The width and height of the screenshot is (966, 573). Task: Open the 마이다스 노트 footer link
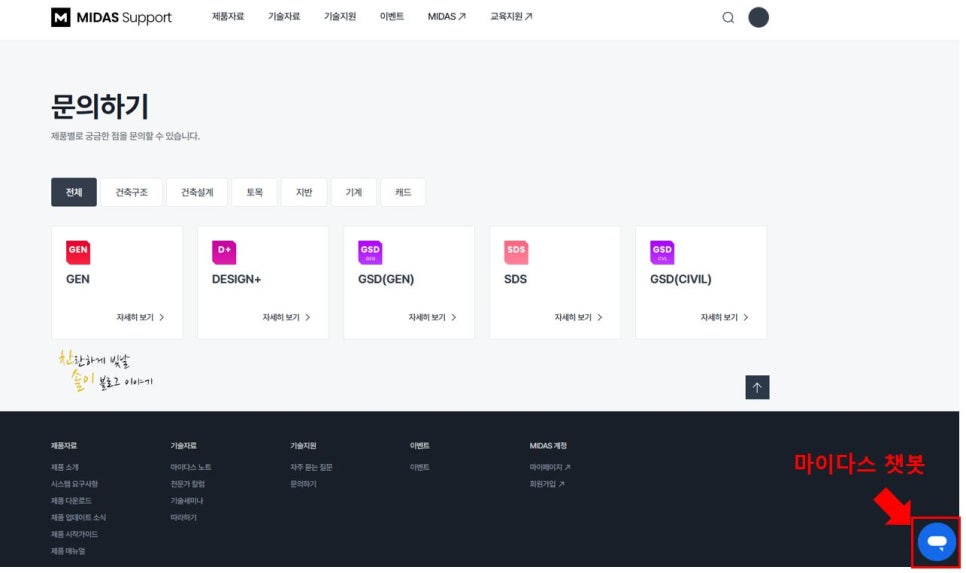[191, 468]
